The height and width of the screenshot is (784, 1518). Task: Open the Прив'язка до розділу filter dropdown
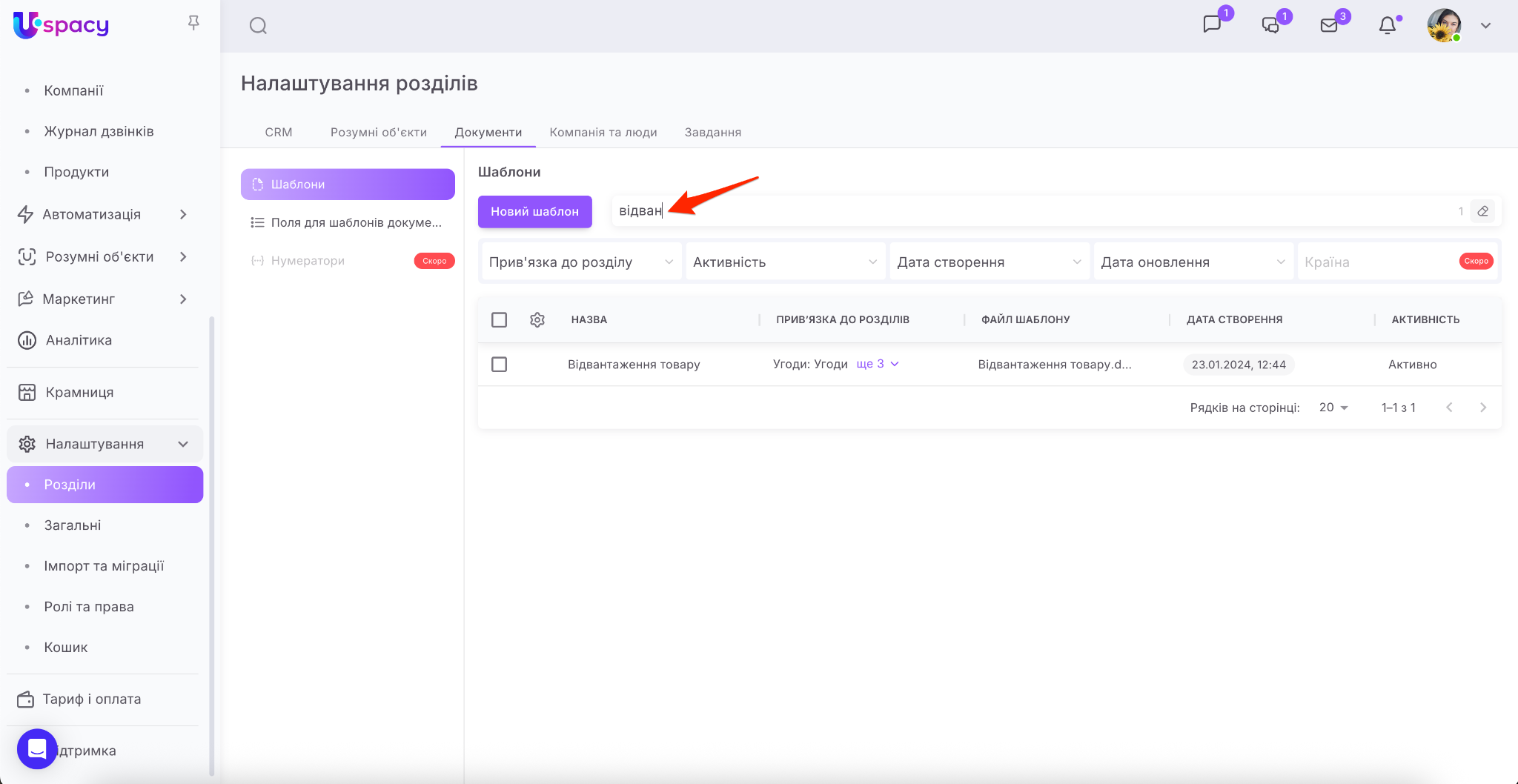click(x=581, y=262)
